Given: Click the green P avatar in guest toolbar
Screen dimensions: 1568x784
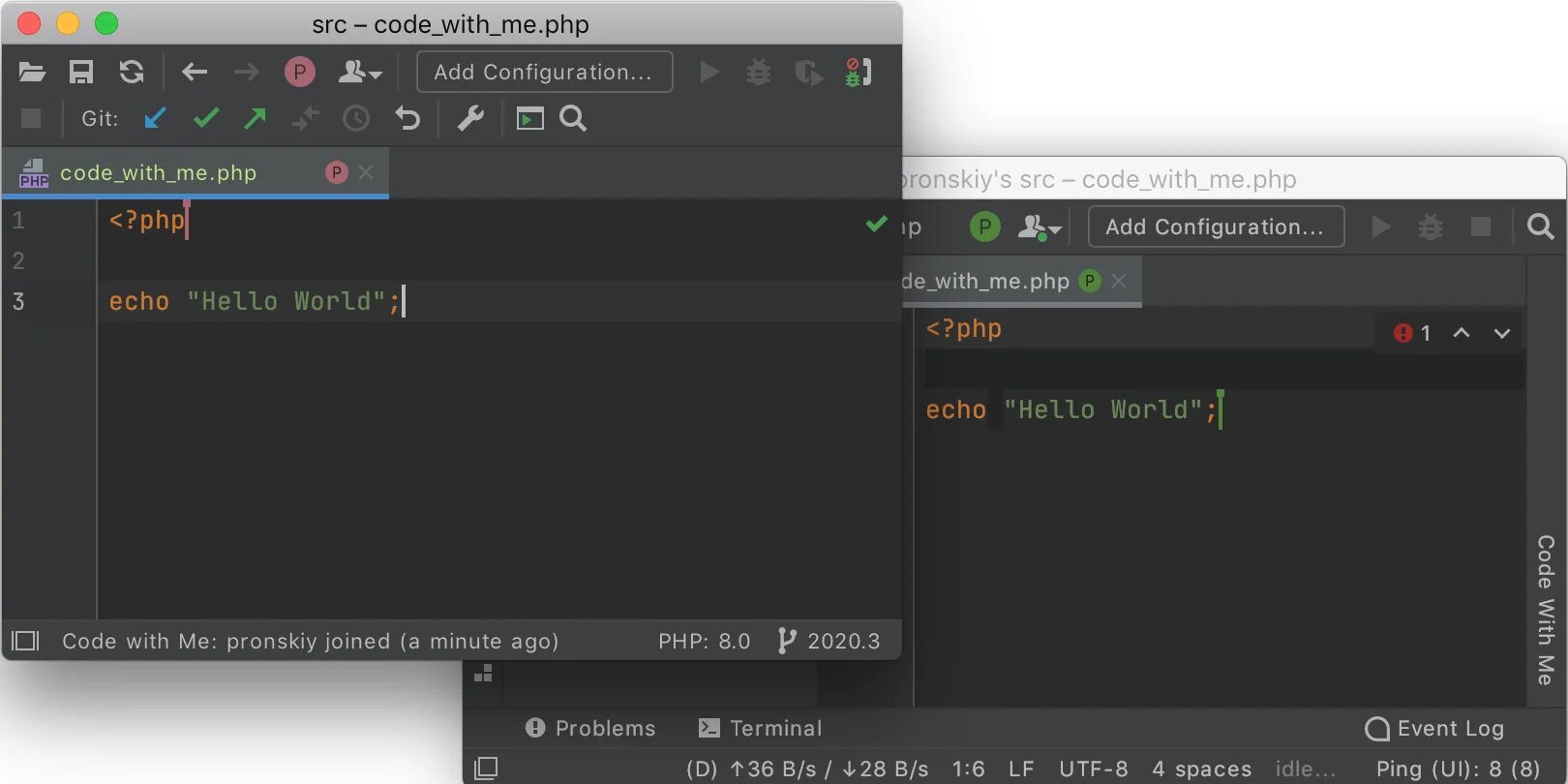Looking at the screenshot, I should point(984,227).
